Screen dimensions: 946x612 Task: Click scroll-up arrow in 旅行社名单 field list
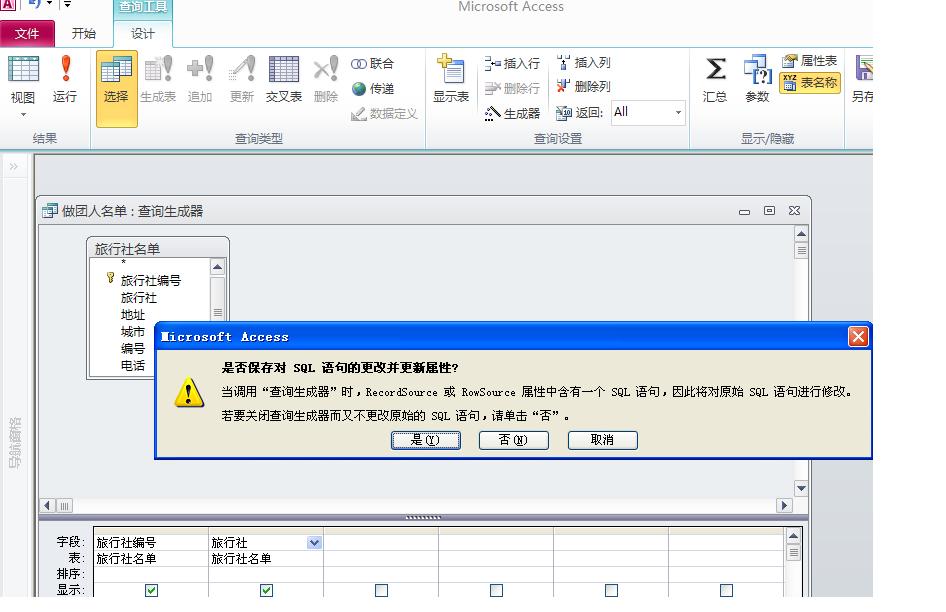point(217,266)
